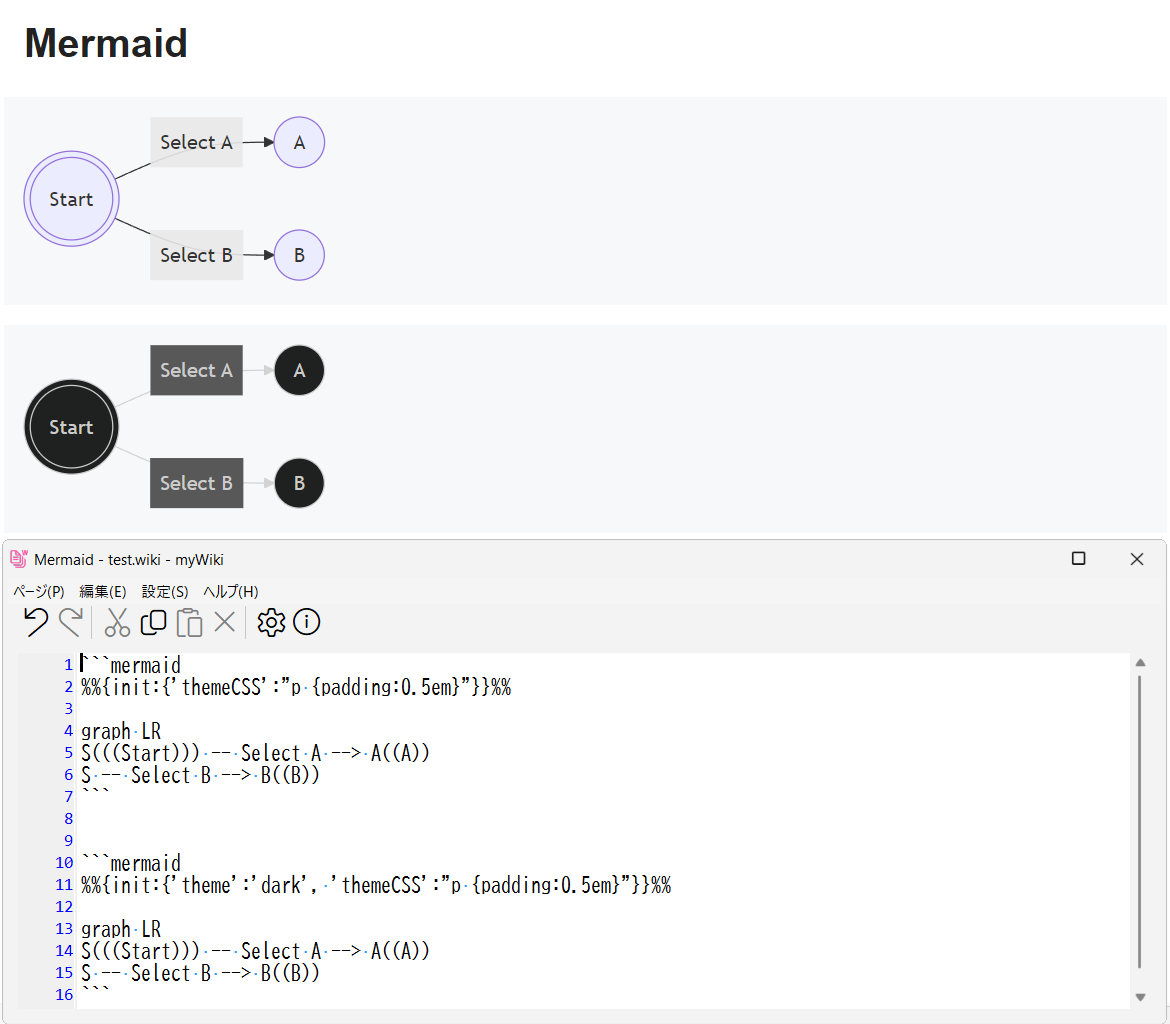The height and width of the screenshot is (1024, 1170).
Task: Open settings via the gear icon
Action: point(271,622)
